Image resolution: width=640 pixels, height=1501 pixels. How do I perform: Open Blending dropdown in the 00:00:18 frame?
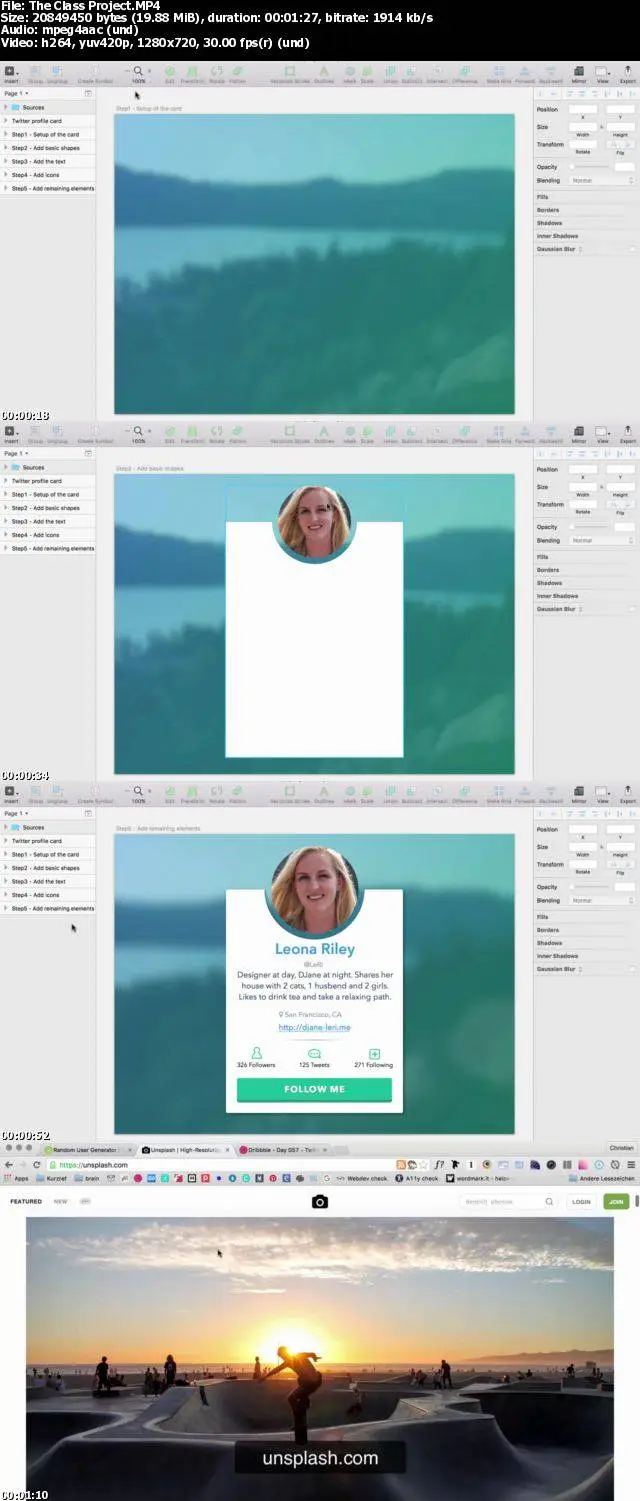point(602,181)
